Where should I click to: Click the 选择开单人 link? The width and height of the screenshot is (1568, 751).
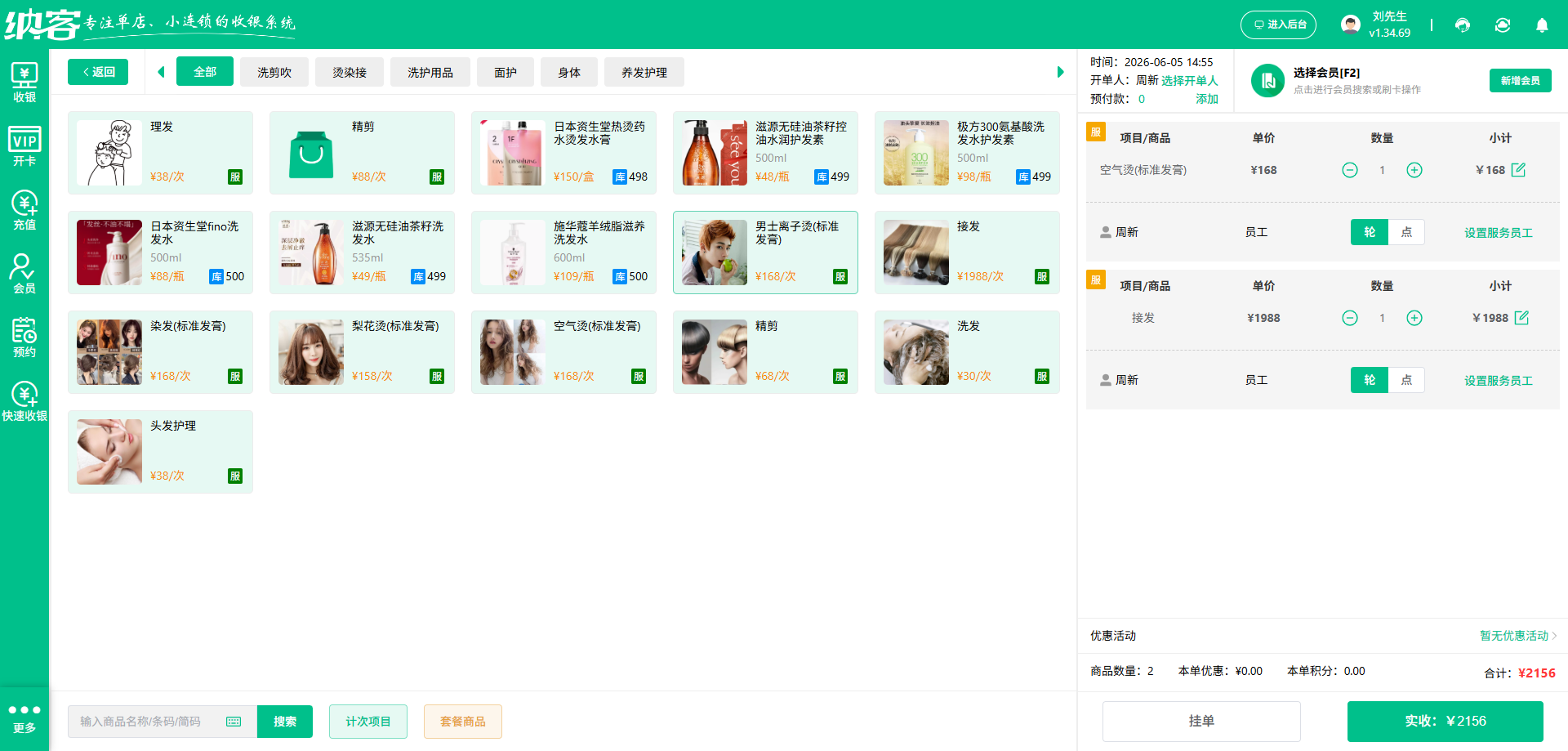(x=1190, y=80)
